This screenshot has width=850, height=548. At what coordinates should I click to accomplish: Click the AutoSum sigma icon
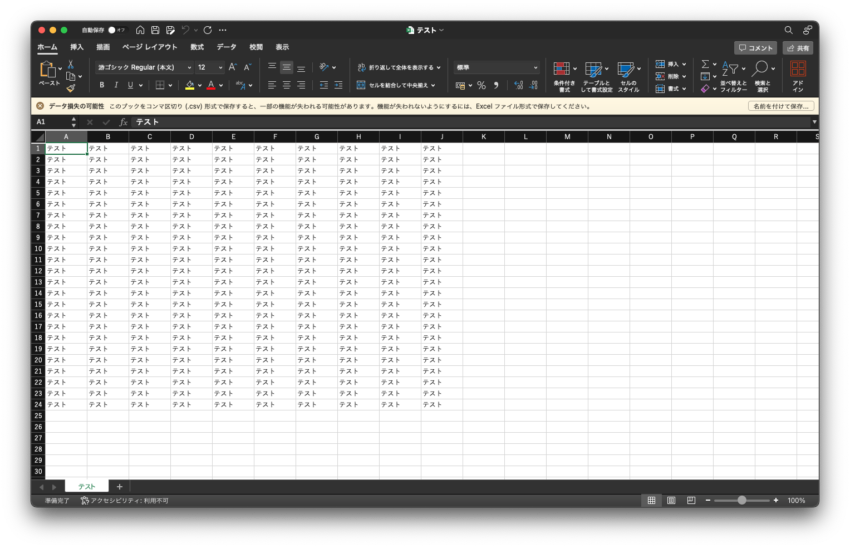click(704, 64)
